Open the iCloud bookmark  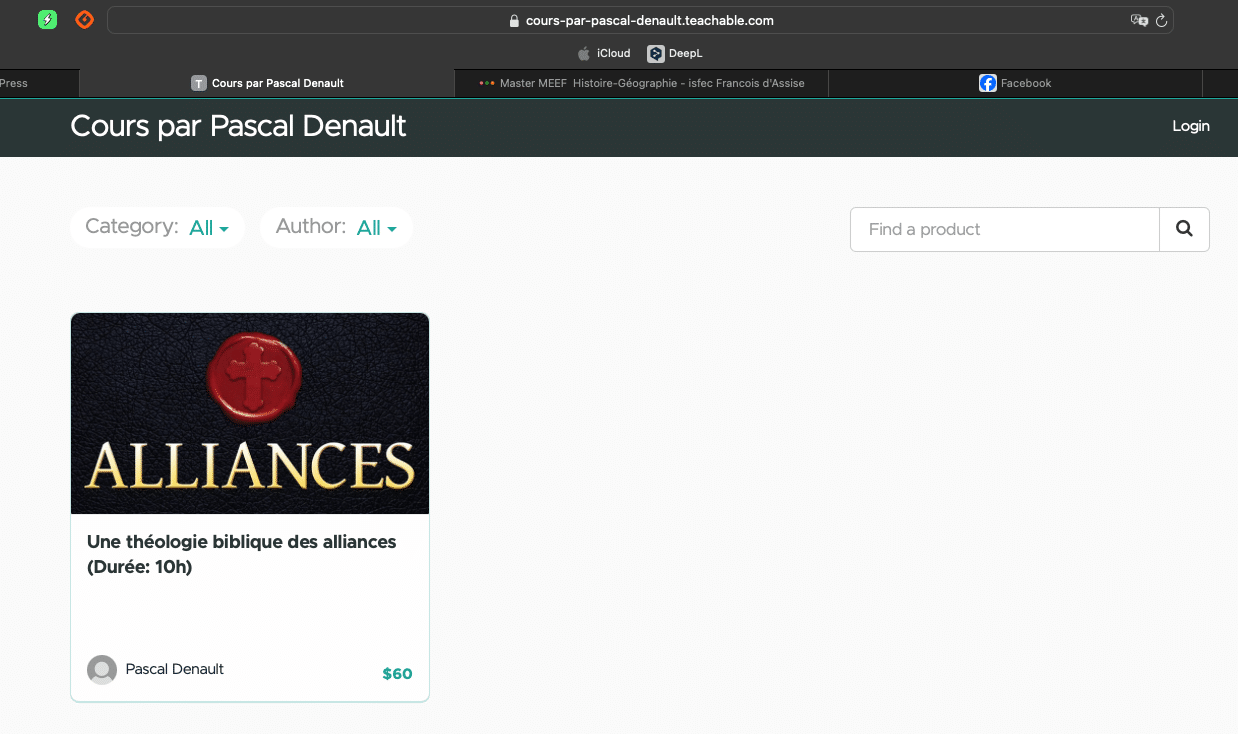604,54
